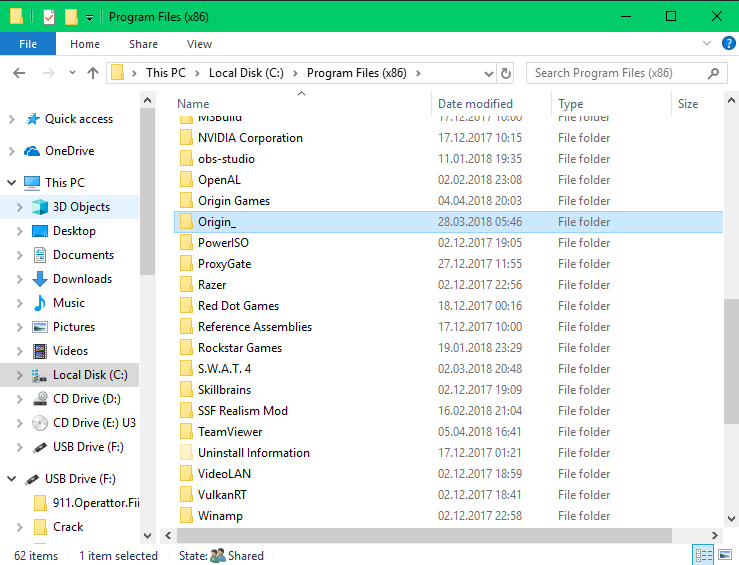Sort by the Name column header

click(x=193, y=104)
